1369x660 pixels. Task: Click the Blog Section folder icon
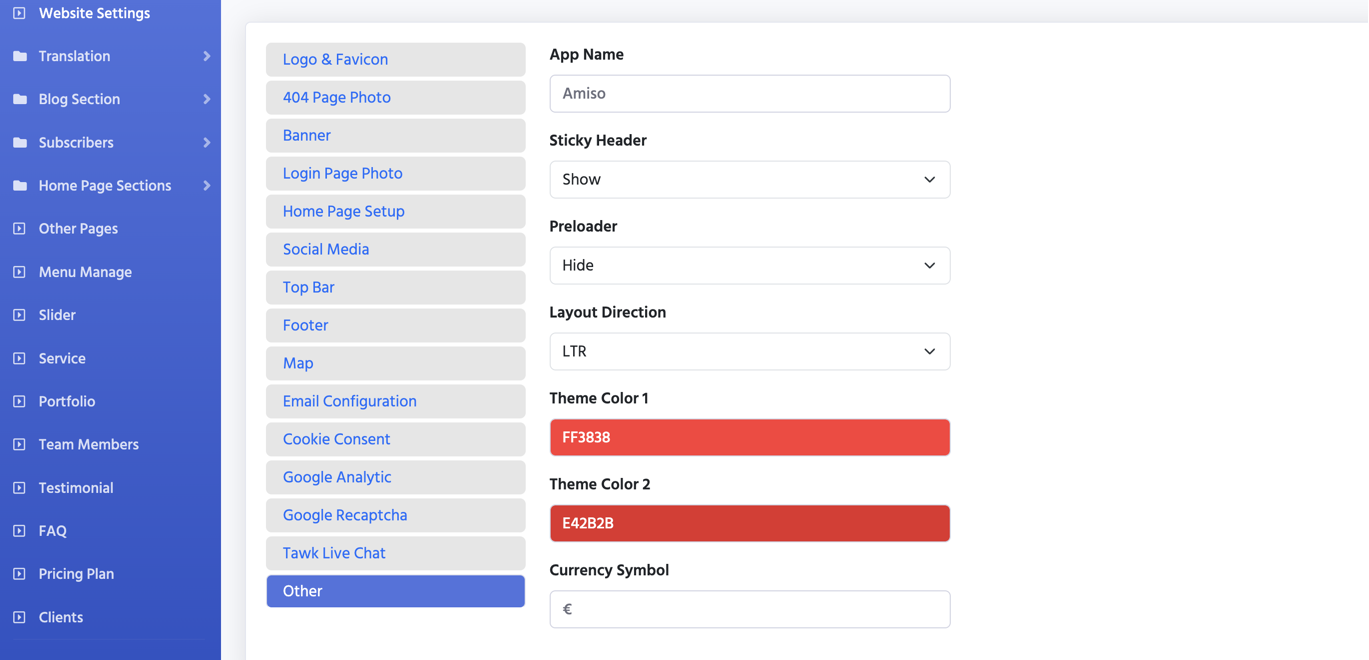[x=20, y=99]
